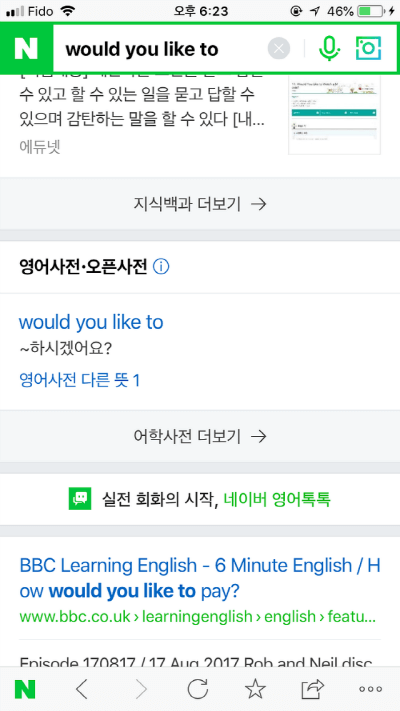Expand 지식백과 더보기 section
Image resolution: width=400 pixels, height=711 pixels.
[x=200, y=204]
